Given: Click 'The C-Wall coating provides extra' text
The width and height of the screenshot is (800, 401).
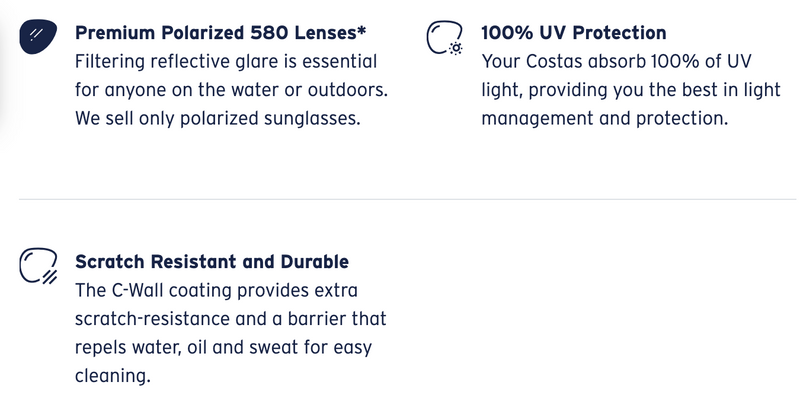Looking at the screenshot, I should tap(216, 291).
